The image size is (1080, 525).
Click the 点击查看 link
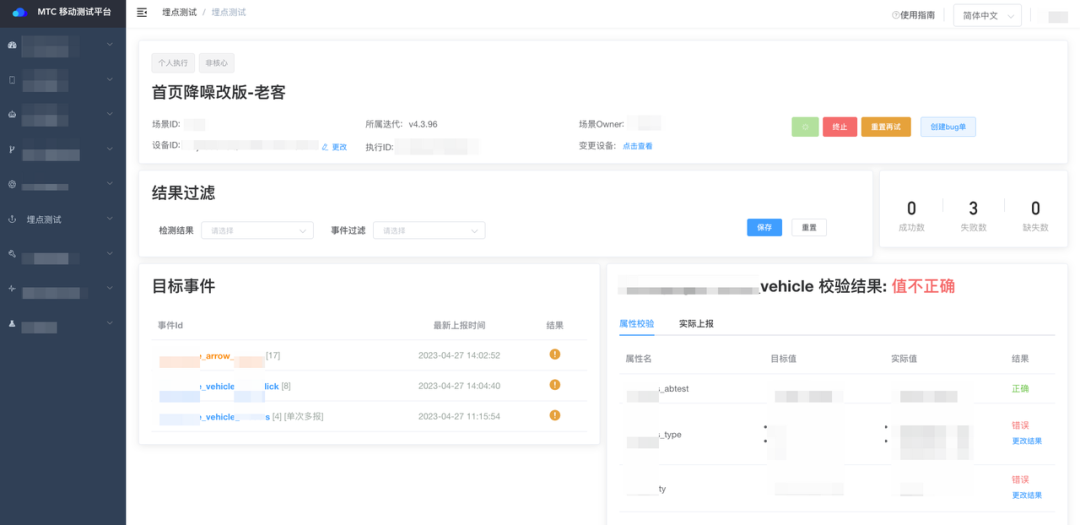coord(638,146)
